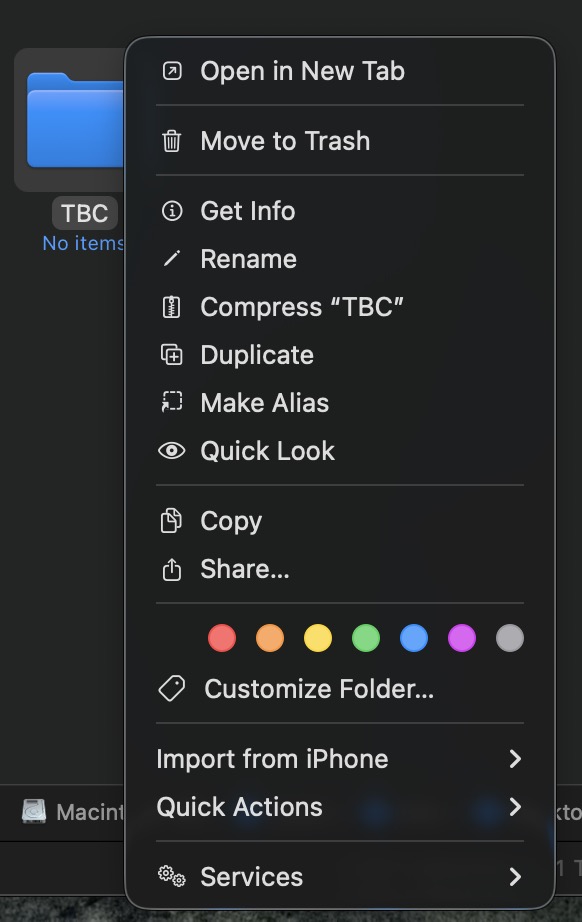This screenshot has height=922, width=582.
Task: Click the Services gears icon
Action: pos(172,877)
